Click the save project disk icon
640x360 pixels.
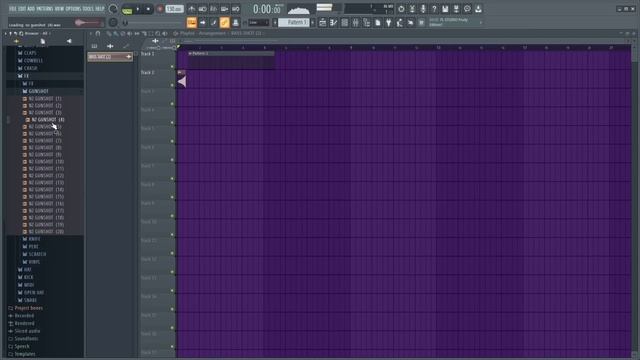pos(445,9)
